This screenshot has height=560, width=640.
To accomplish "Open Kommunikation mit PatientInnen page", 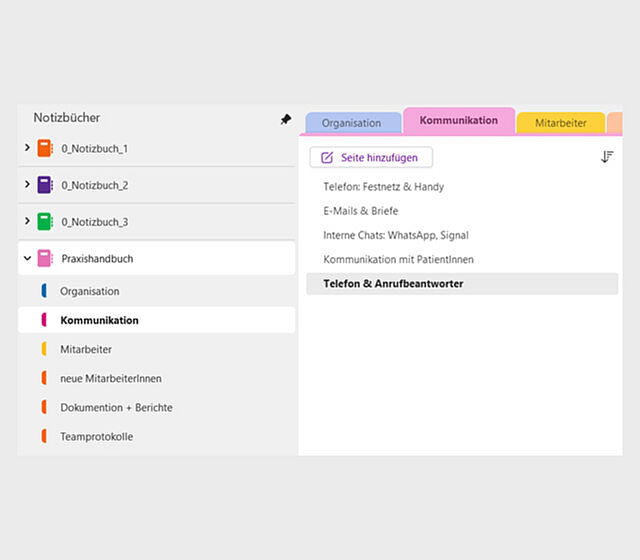I will click(x=398, y=259).
